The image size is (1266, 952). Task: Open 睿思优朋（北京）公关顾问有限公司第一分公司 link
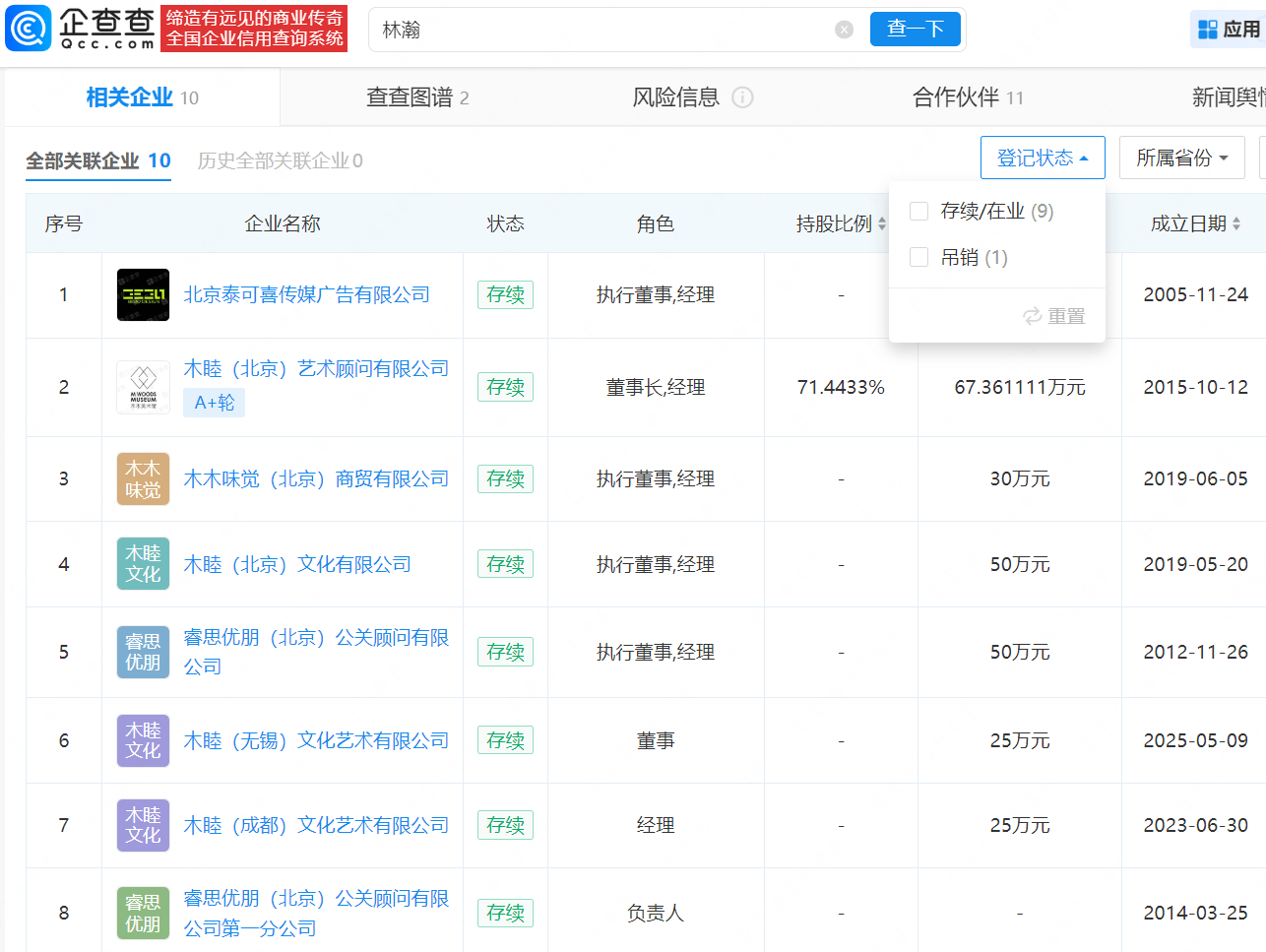316,913
